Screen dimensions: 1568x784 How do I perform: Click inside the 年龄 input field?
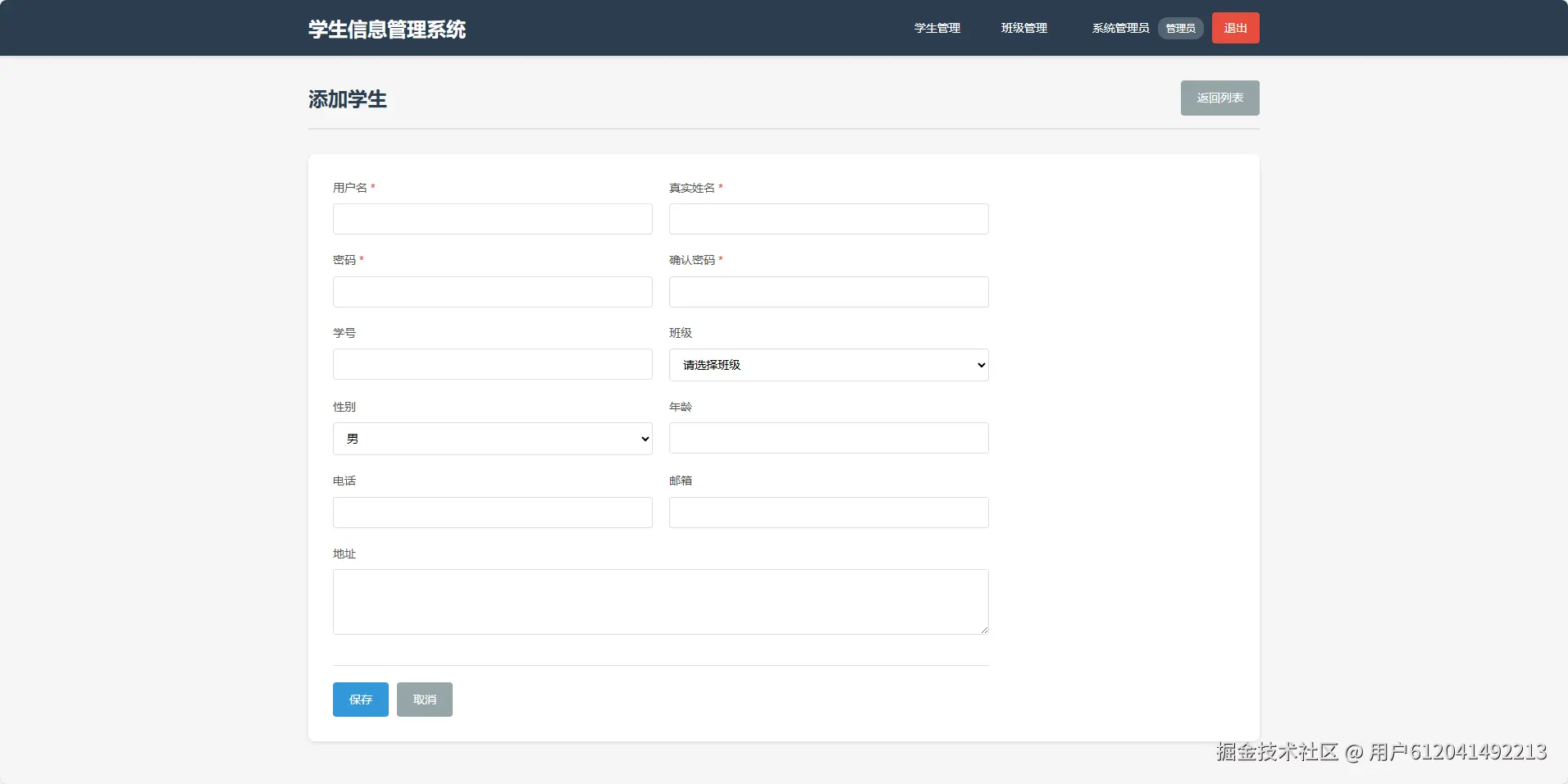click(x=827, y=438)
